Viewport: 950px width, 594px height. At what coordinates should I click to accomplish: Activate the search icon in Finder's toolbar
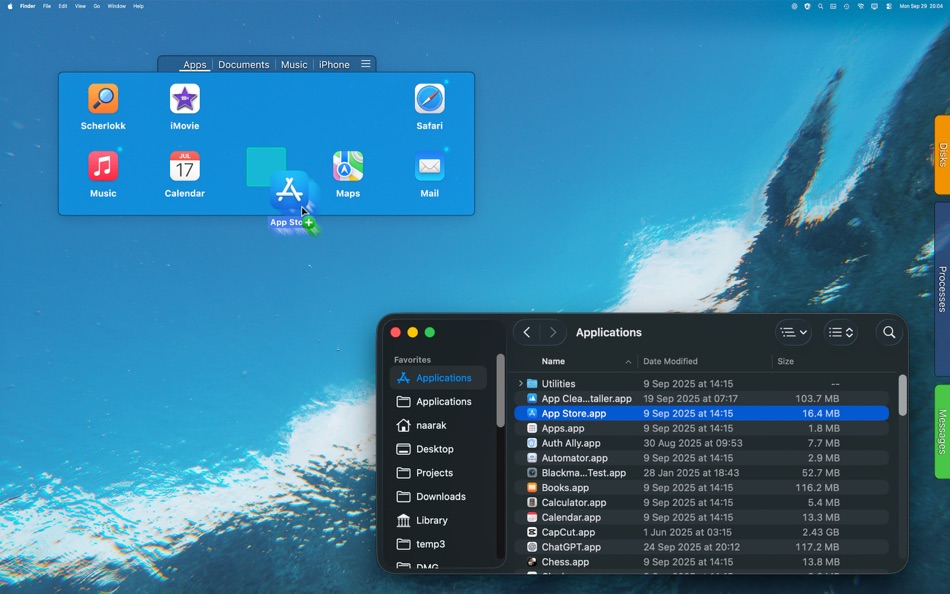pyautogui.click(x=888, y=332)
